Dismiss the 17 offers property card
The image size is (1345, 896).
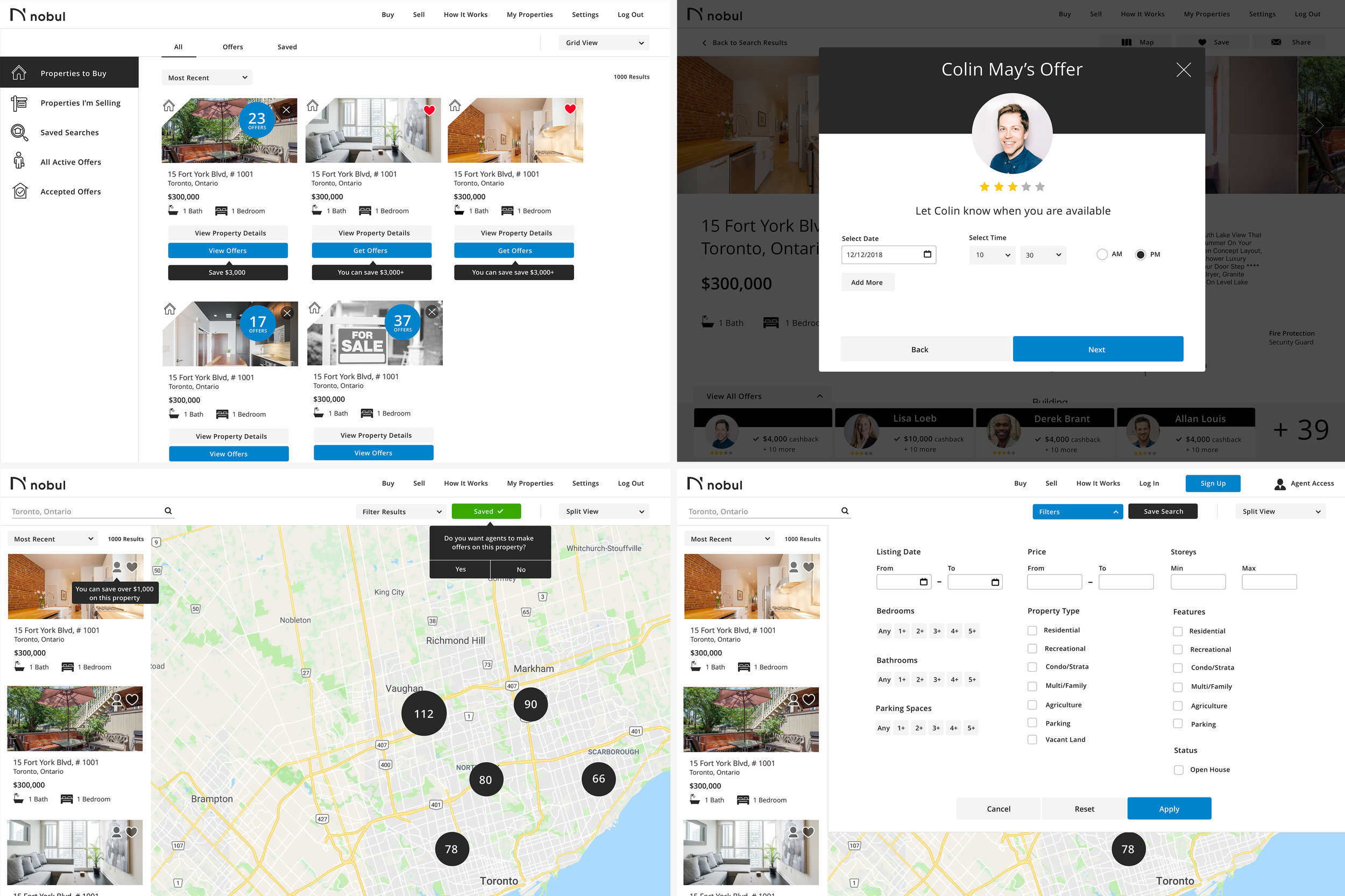(287, 313)
